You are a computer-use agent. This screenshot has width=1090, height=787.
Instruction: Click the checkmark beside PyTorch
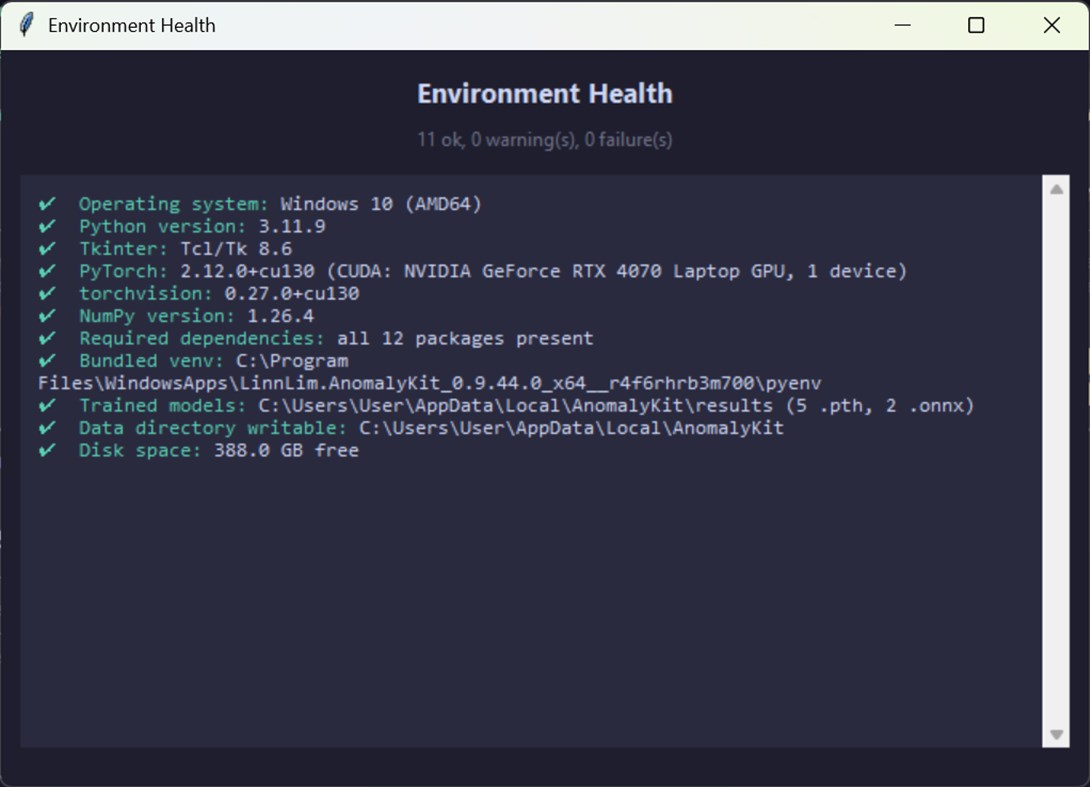(47, 270)
